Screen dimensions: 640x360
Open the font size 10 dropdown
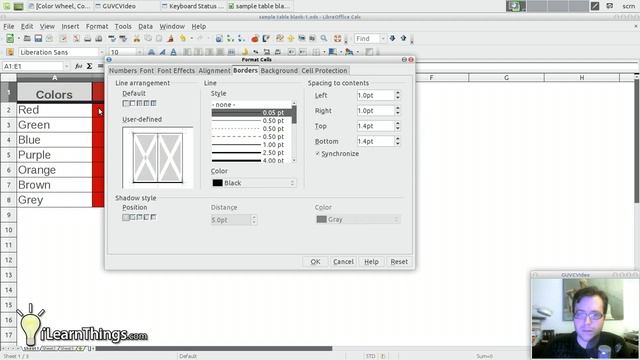[x=140, y=52]
